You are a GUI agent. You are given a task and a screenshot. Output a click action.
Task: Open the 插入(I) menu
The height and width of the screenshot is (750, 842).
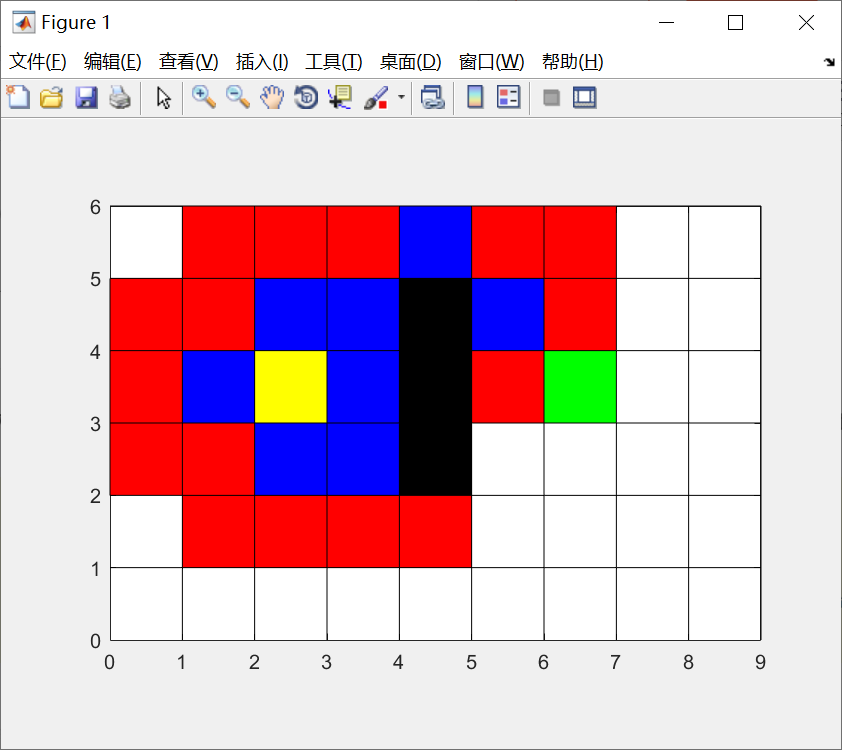(262, 62)
